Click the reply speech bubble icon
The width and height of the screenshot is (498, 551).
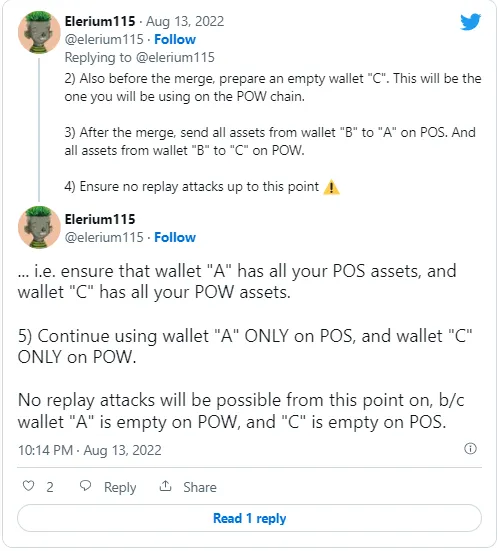(85, 486)
